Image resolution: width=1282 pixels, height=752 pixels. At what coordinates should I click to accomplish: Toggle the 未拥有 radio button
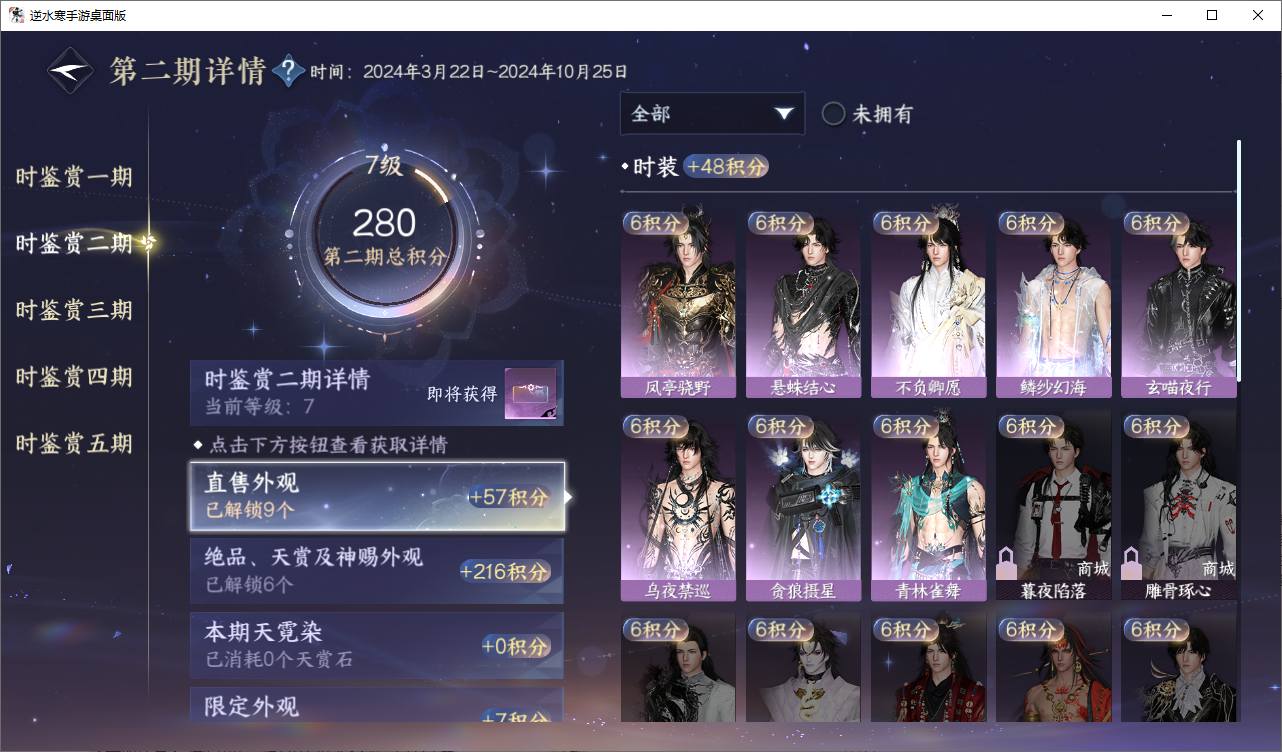tap(833, 114)
